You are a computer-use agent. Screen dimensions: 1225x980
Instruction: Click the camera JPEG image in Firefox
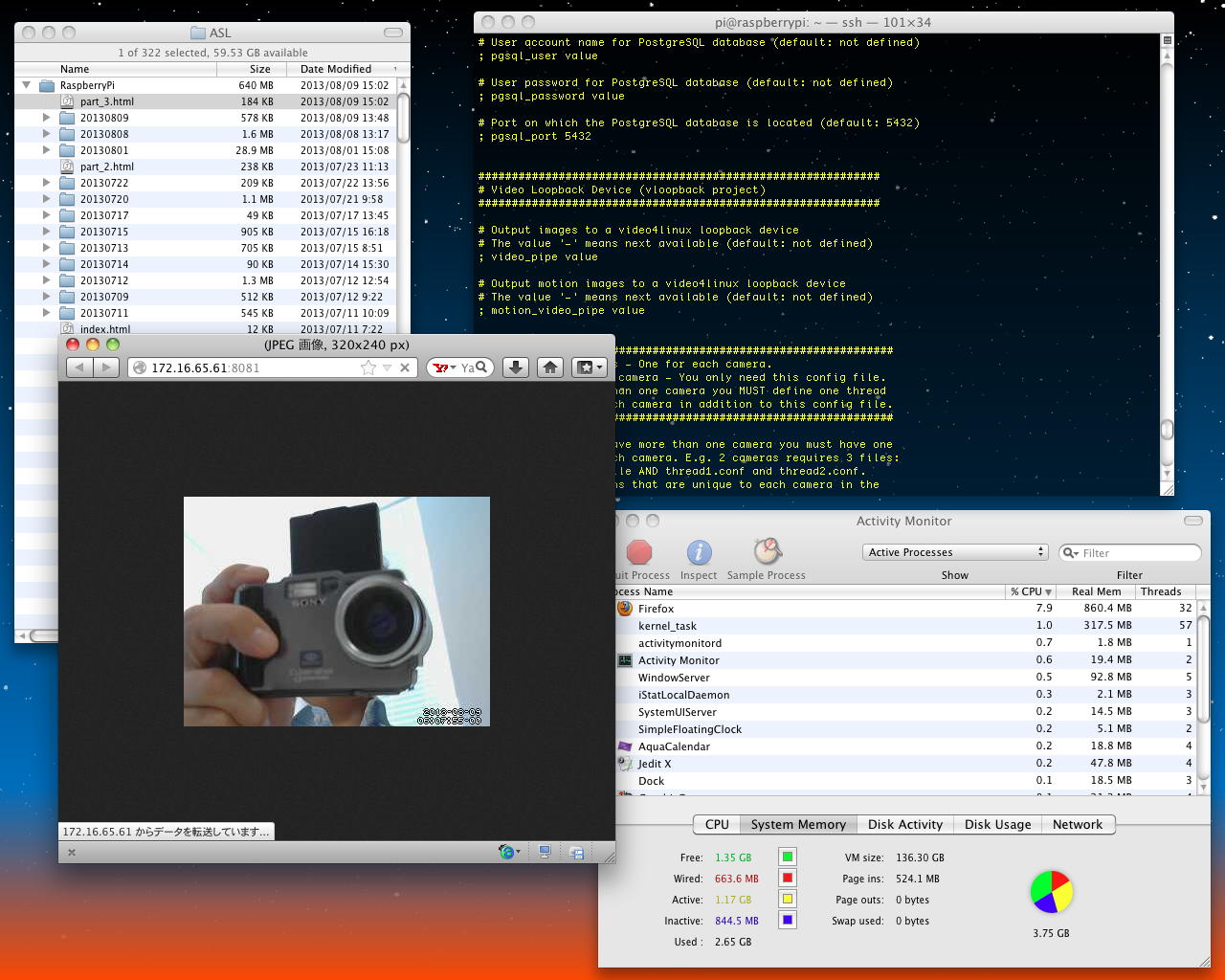pyautogui.click(x=337, y=612)
